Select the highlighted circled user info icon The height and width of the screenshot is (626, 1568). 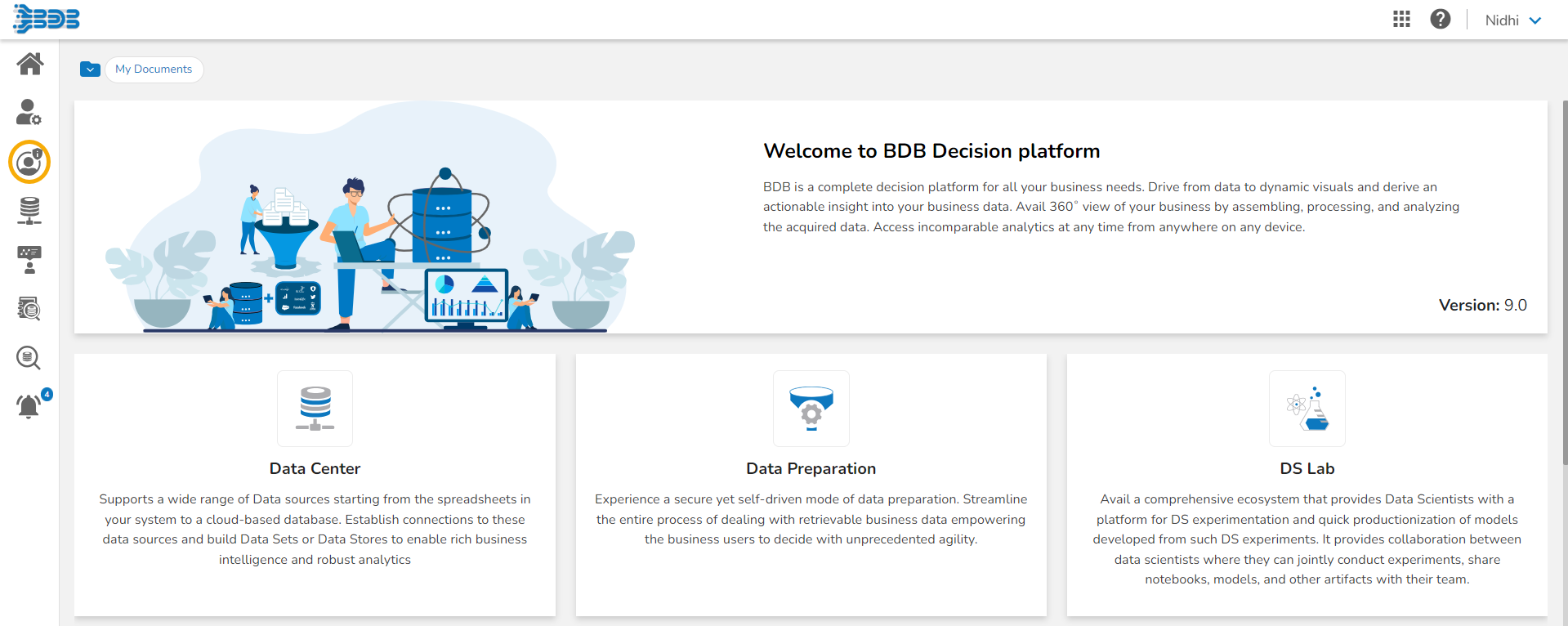point(29,162)
